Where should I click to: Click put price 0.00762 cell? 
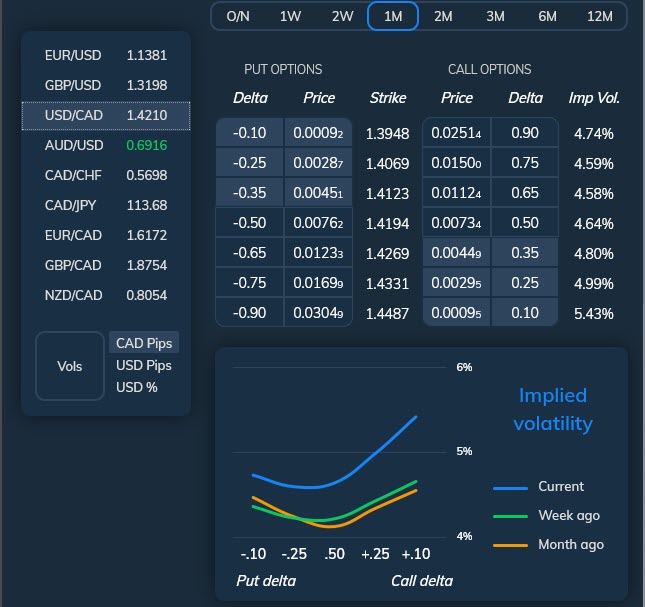pyautogui.click(x=318, y=223)
